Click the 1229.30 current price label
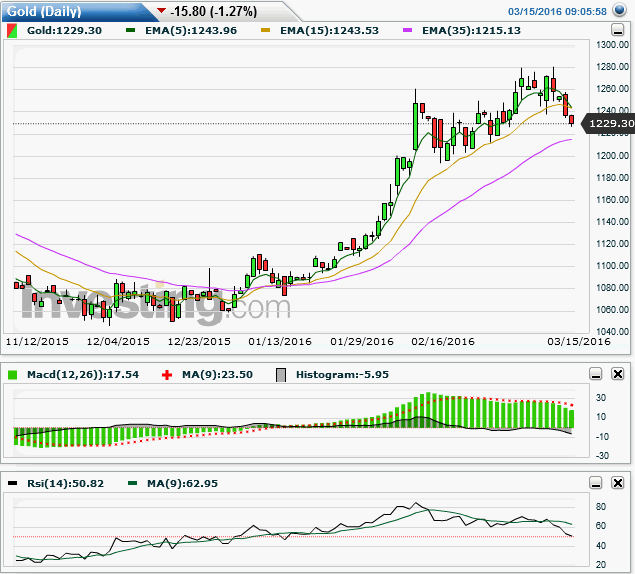Viewport: 635px width, 574px height. click(x=609, y=124)
